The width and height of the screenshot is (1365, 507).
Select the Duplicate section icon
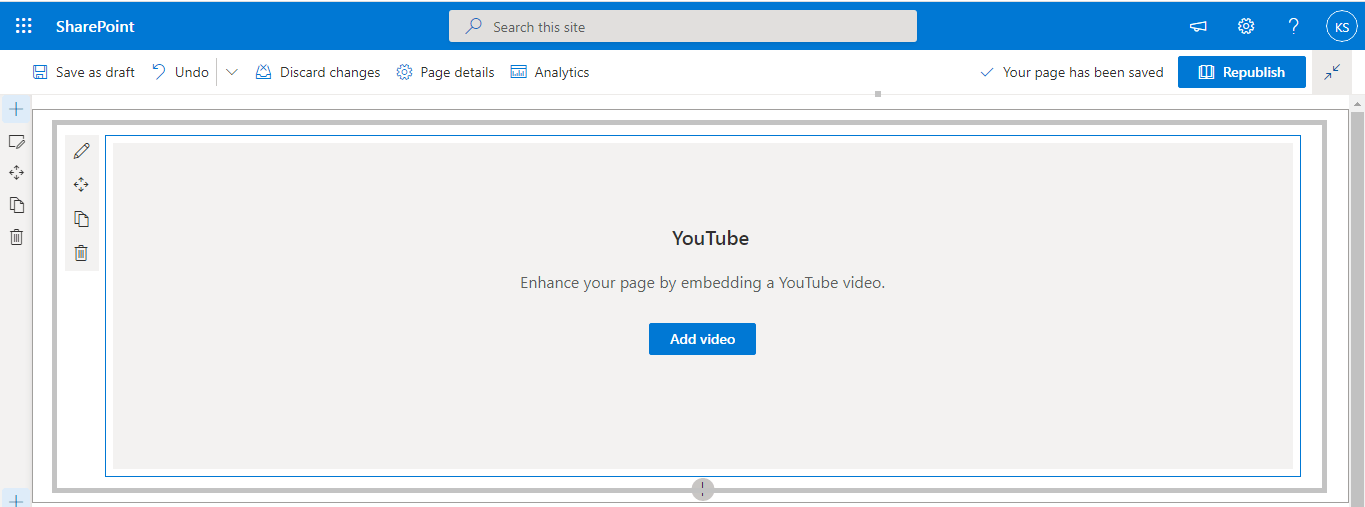click(x=16, y=205)
